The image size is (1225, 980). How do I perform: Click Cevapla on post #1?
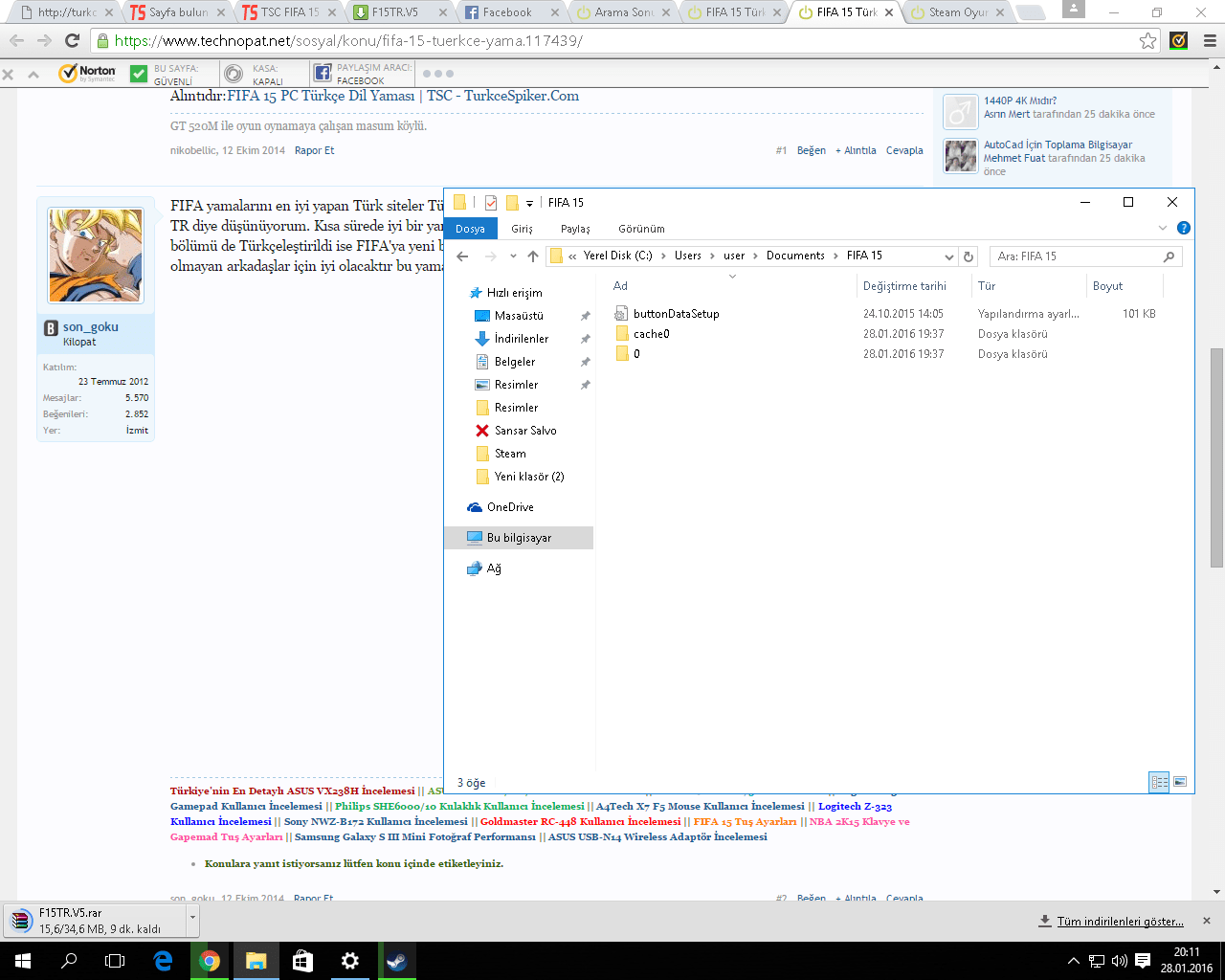click(x=904, y=150)
